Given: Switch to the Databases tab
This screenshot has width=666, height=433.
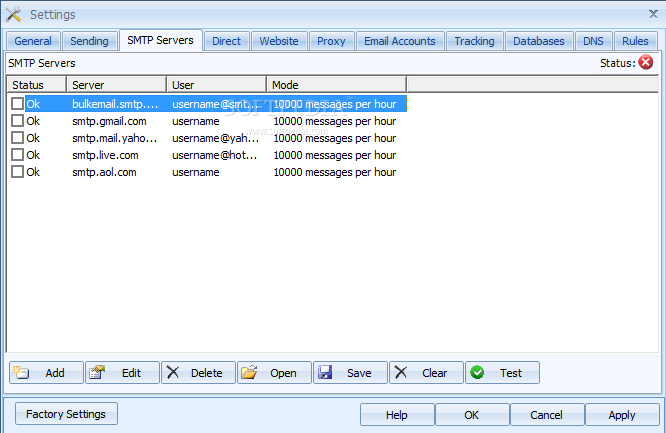Looking at the screenshot, I should click(539, 41).
